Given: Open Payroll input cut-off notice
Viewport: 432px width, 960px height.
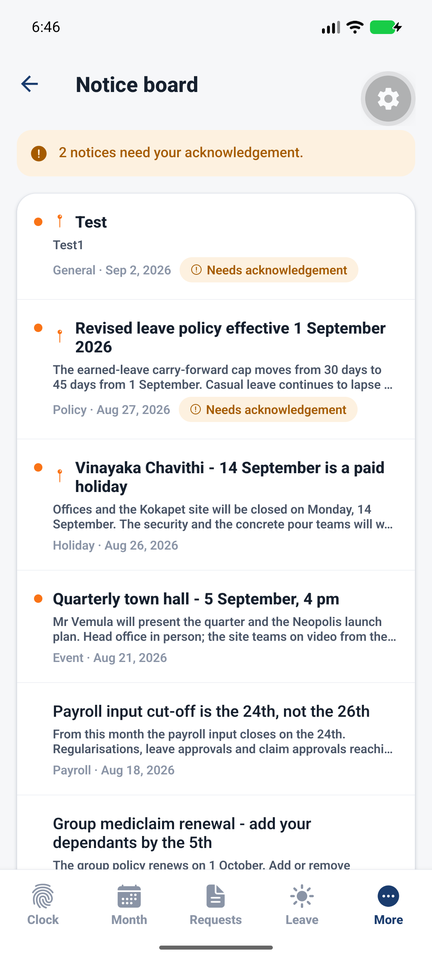Looking at the screenshot, I should click(216, 739).
